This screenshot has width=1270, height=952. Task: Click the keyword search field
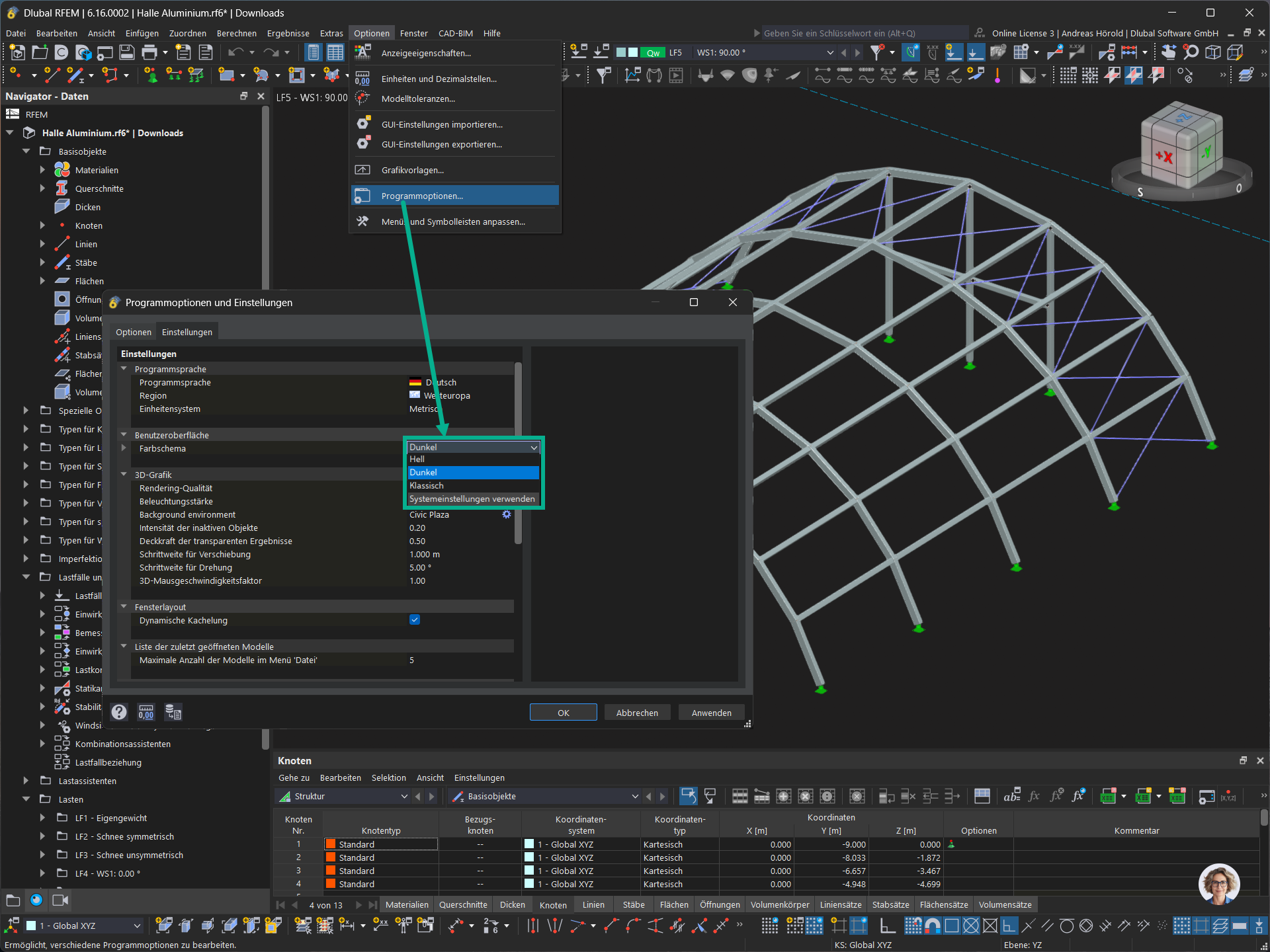tap(865, 33)
